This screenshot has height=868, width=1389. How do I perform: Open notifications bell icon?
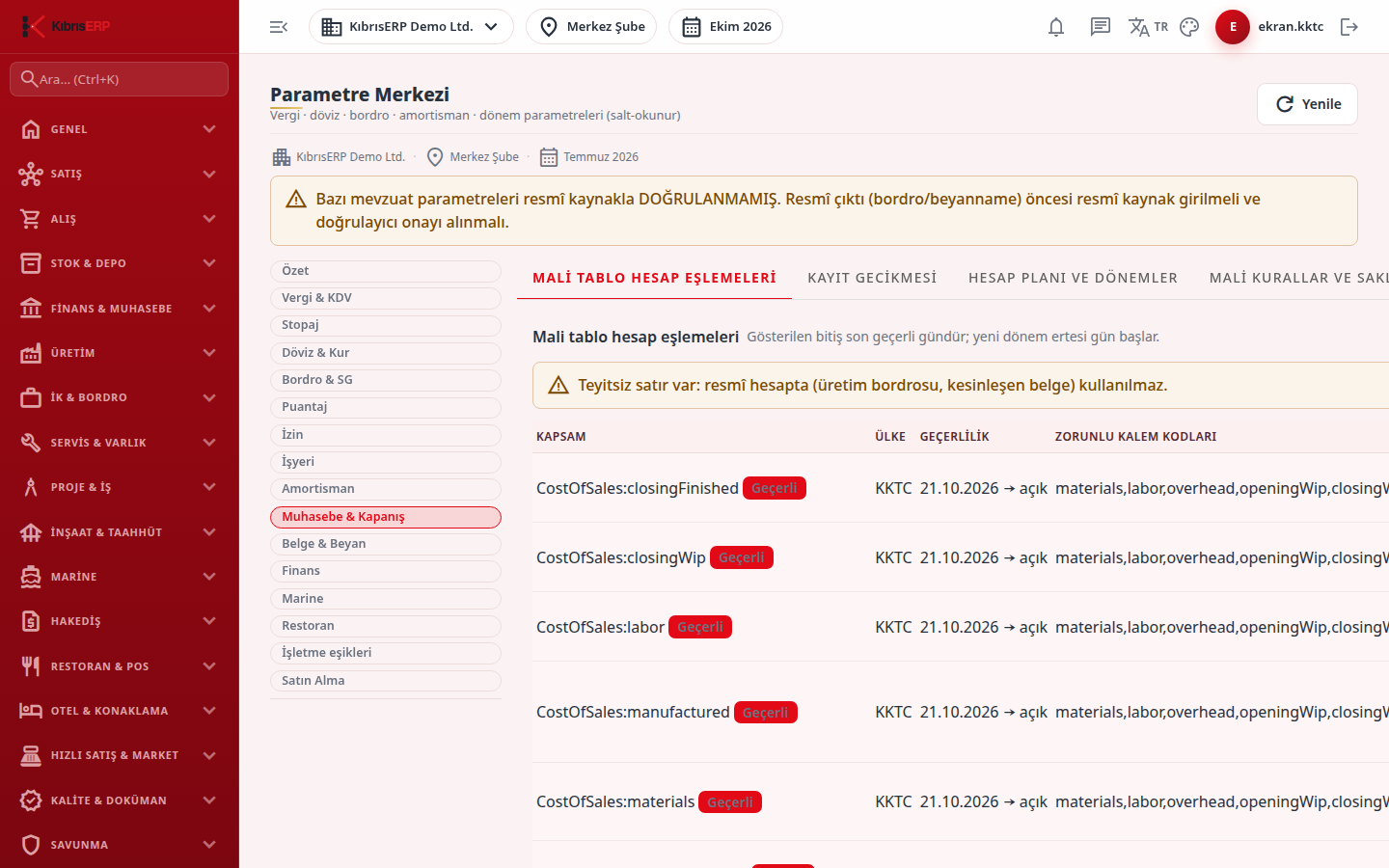click(x=1056, y=27)
